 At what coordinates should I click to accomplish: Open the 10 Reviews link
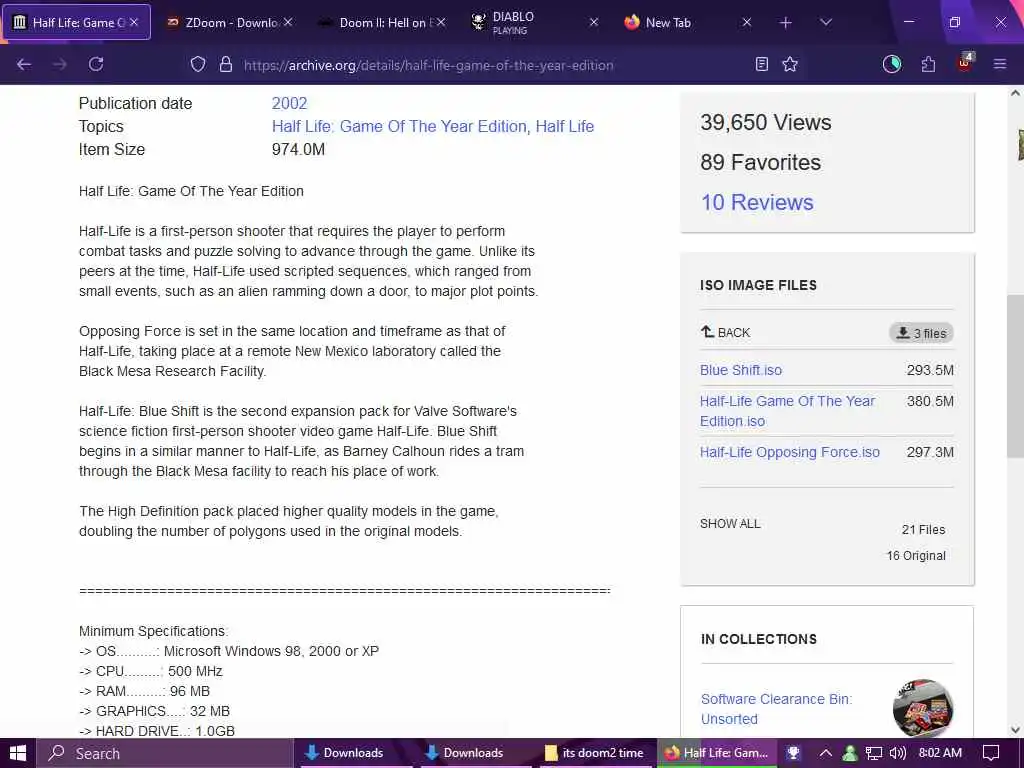pyautogui.click(x=757, y=202)
